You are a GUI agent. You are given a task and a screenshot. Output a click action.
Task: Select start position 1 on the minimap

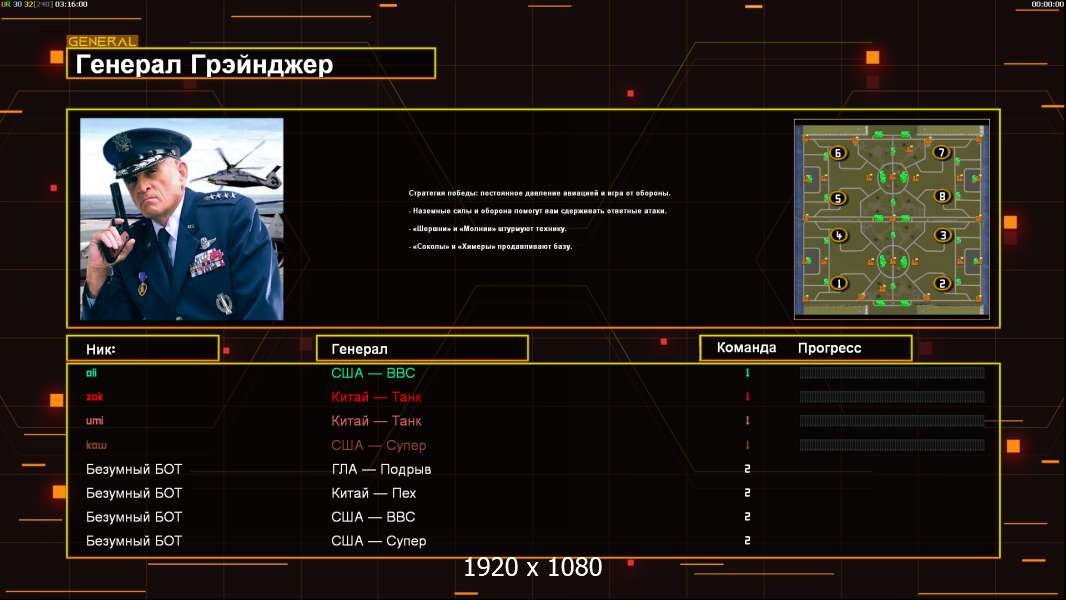coord(838,283)
